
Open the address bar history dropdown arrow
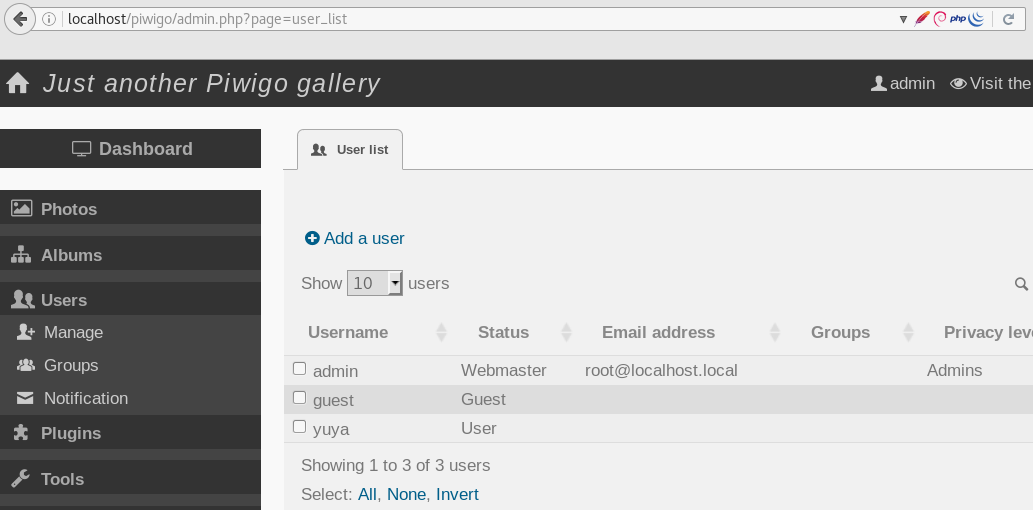pyautogui.click(x=903, y=19)
